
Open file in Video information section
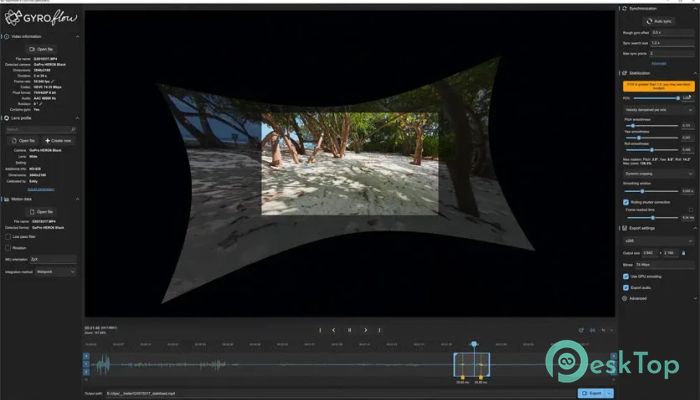[x=41, y=49]
